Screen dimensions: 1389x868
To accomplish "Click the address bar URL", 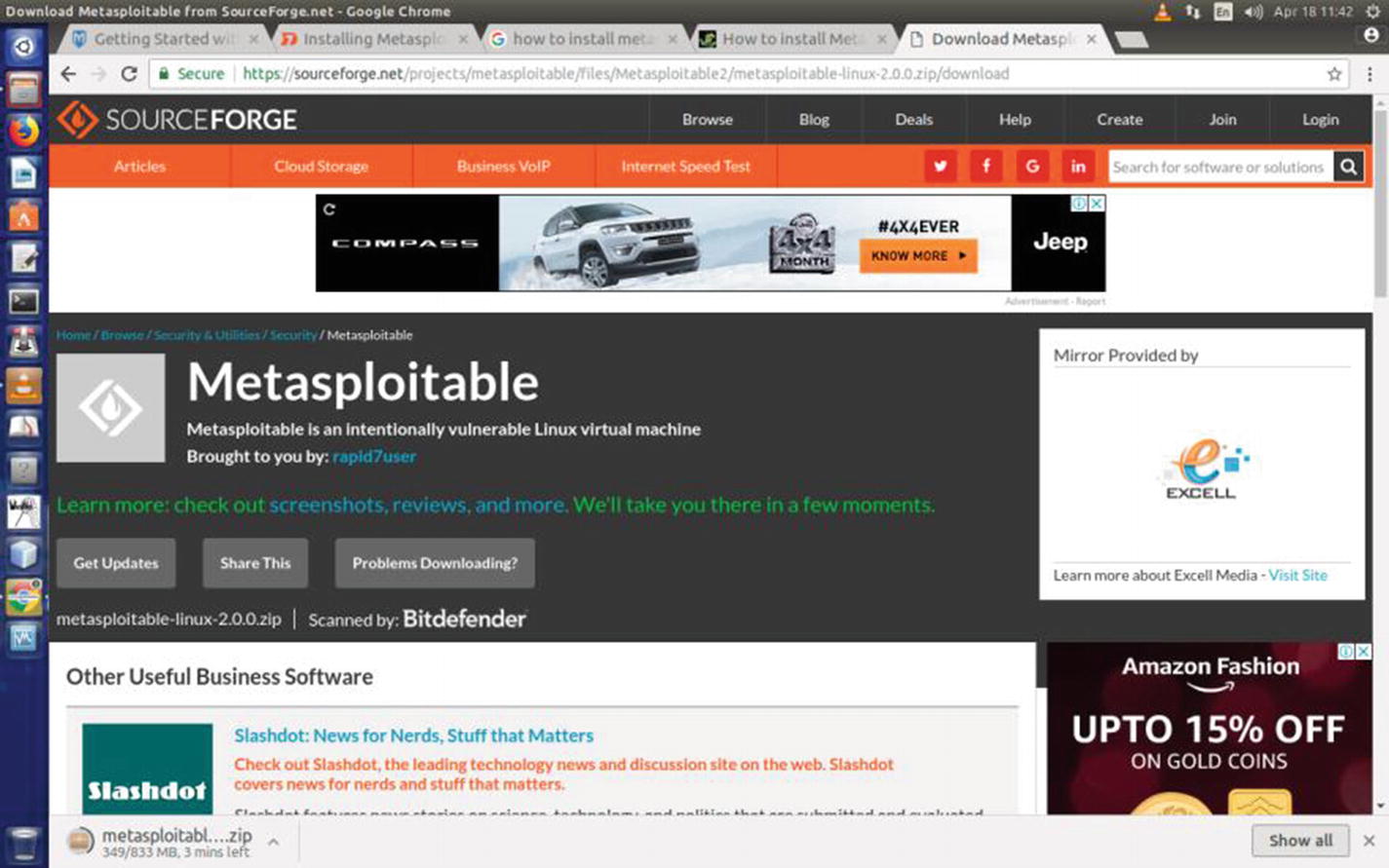I will pos(626,74).
